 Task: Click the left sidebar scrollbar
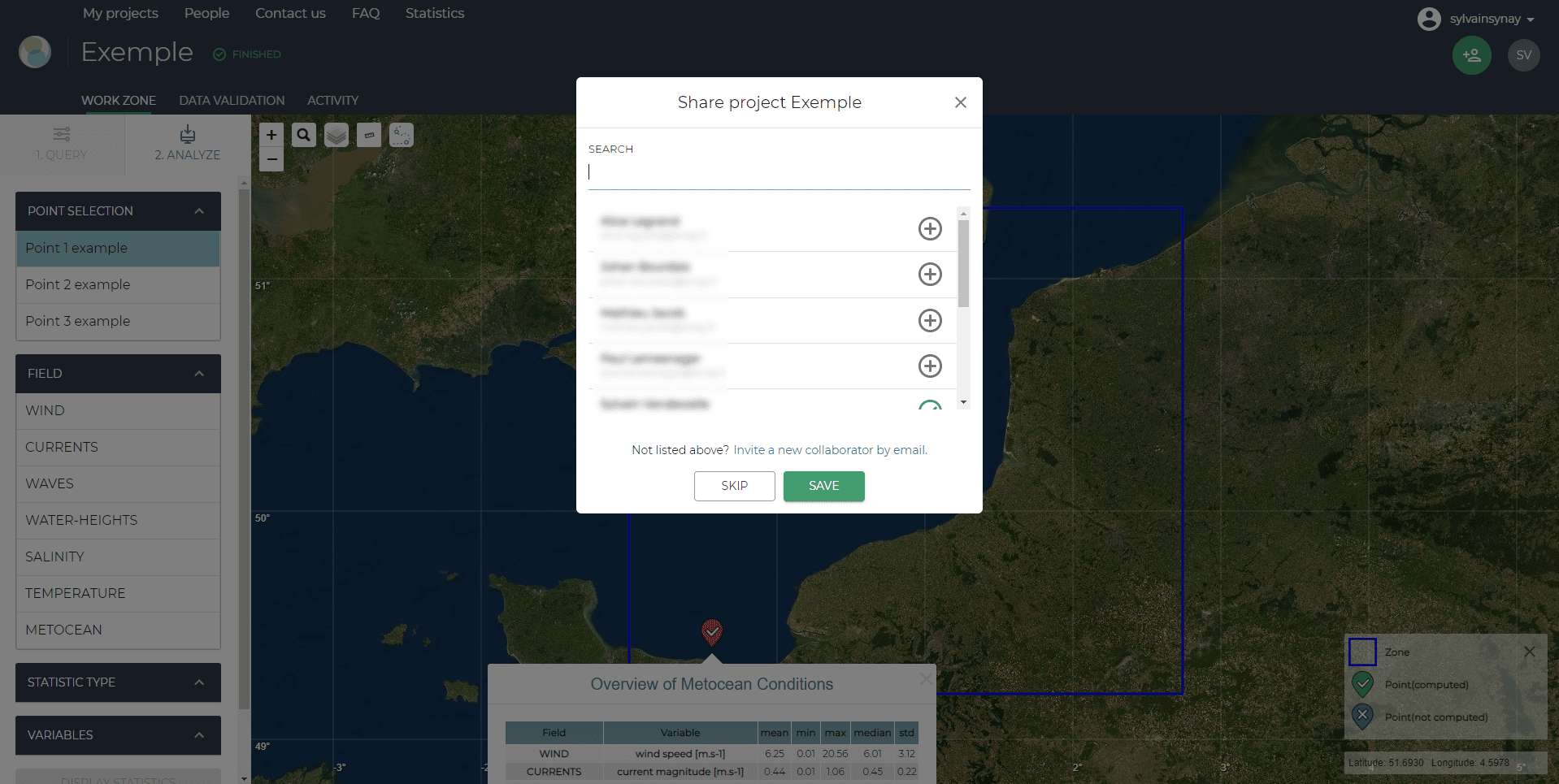coord(244,448)
